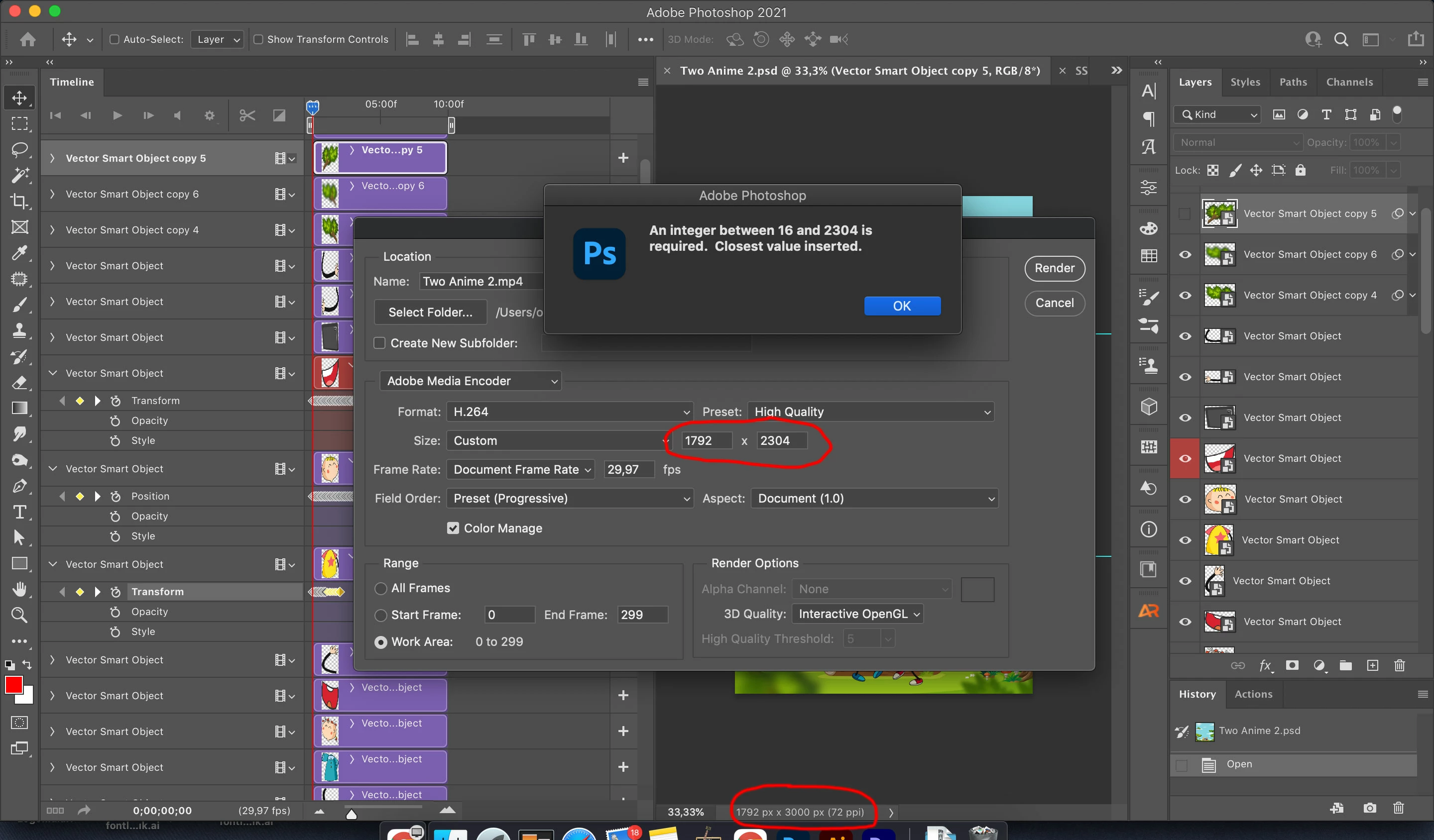This screenshot has height=840, width=1434.
Task: Open the Preset High Quality dropdown
Action: [871, 412]
